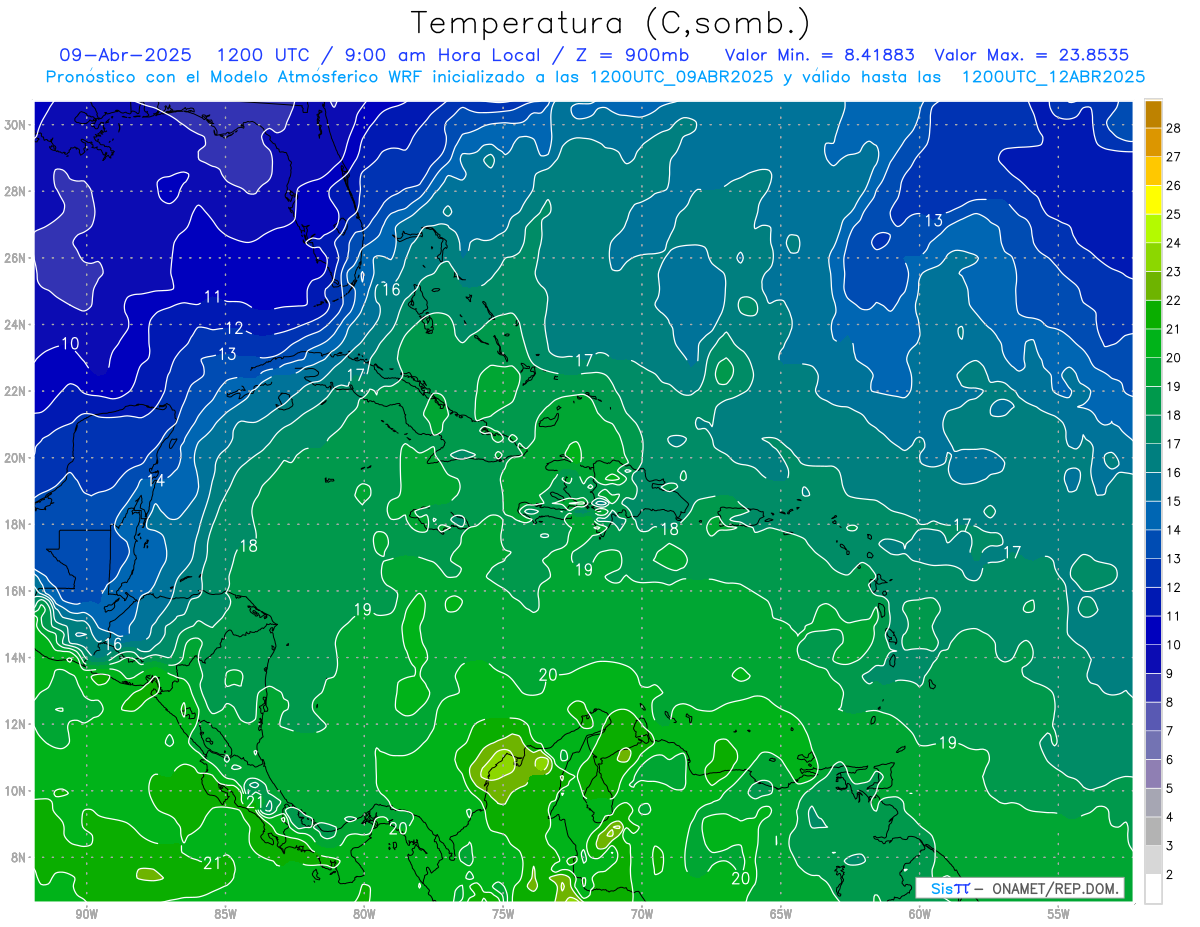This screenshot has width=1200, height=927.
Task: Click the bright yellow swatch in the color scale
Action: pyautogui.click(x=1153, y=199)
